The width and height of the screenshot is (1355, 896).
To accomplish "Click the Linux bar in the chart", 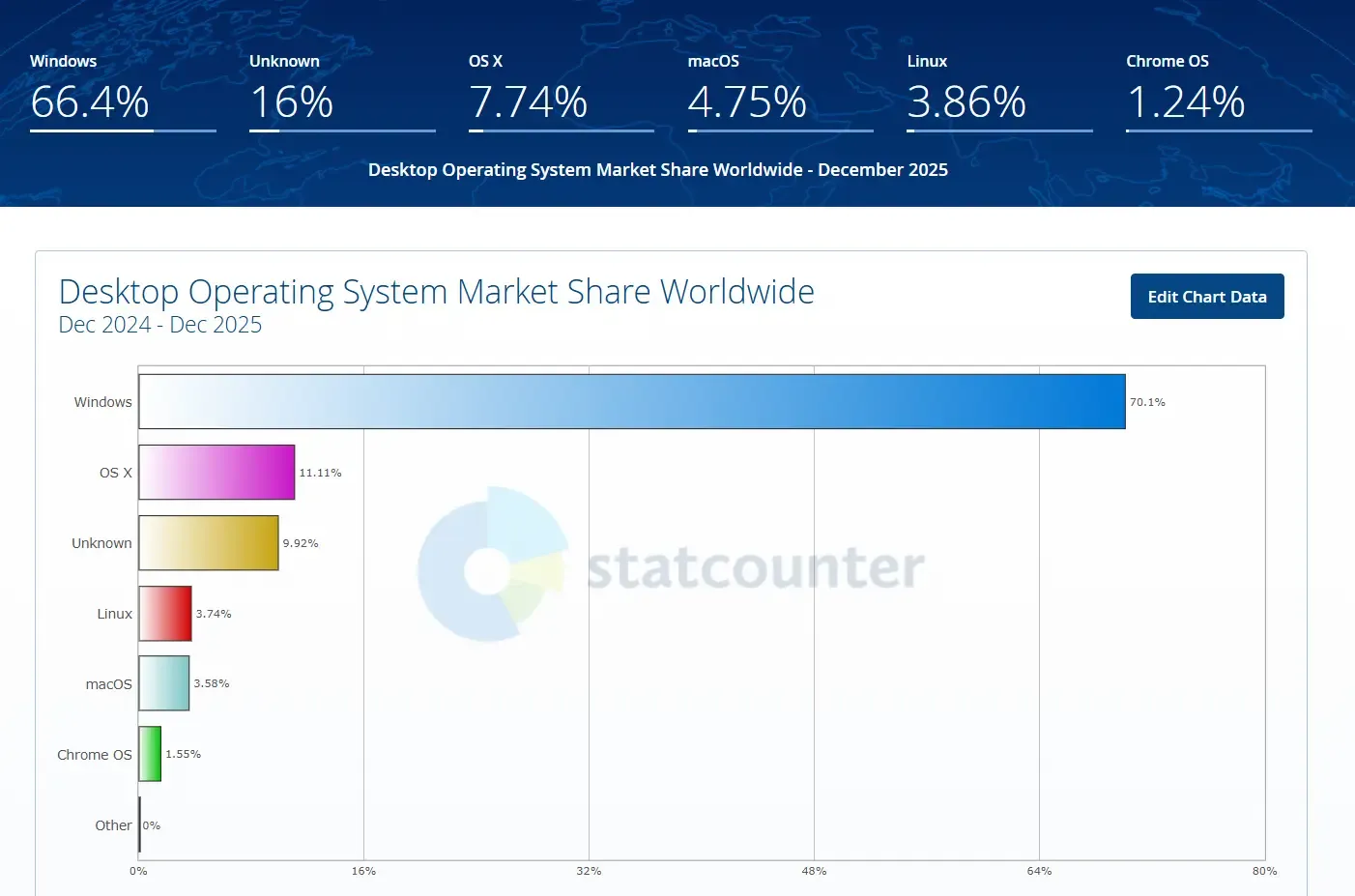I will point(165,613).
